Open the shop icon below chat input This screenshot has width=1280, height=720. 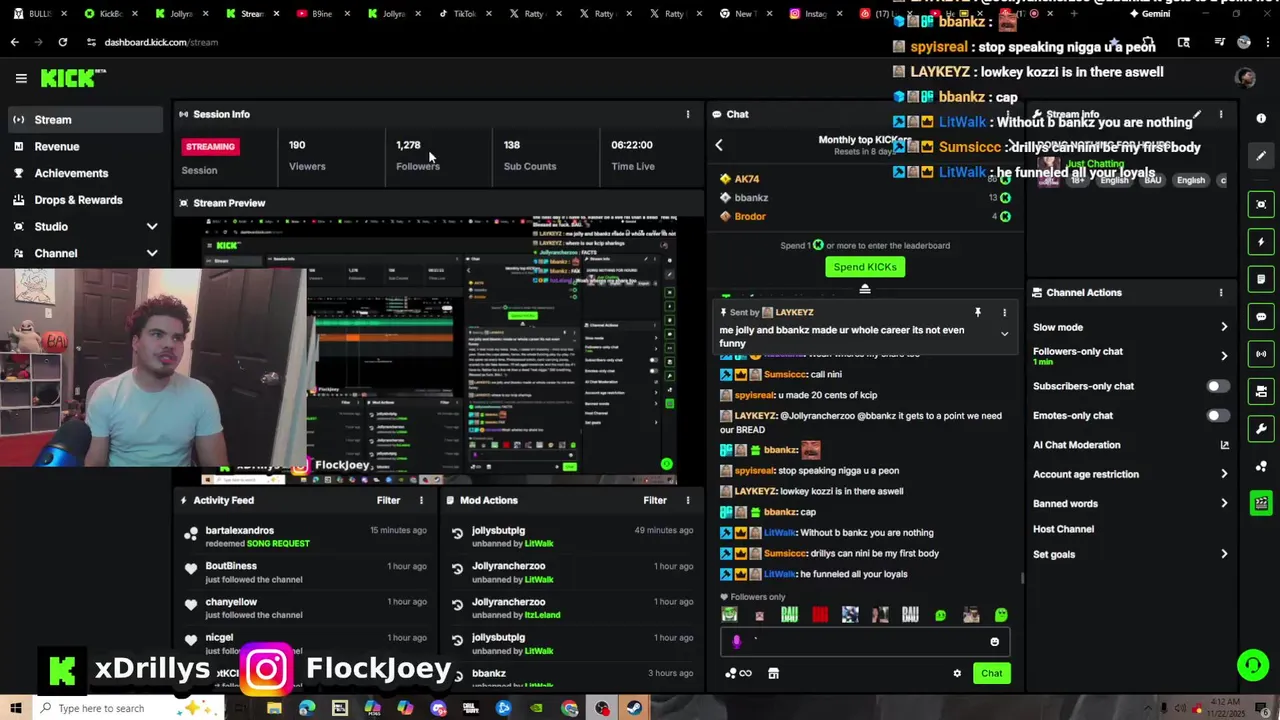[773, 673]
